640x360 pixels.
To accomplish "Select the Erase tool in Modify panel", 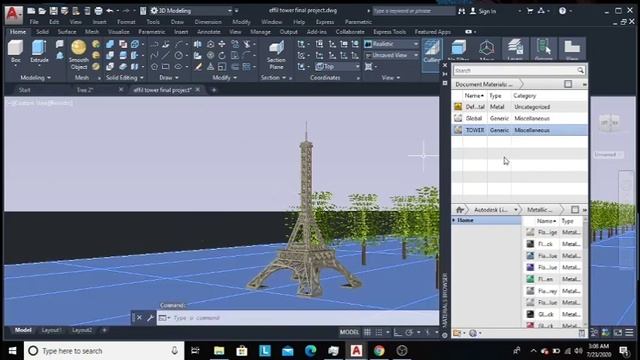I will [x=198, y=67].
